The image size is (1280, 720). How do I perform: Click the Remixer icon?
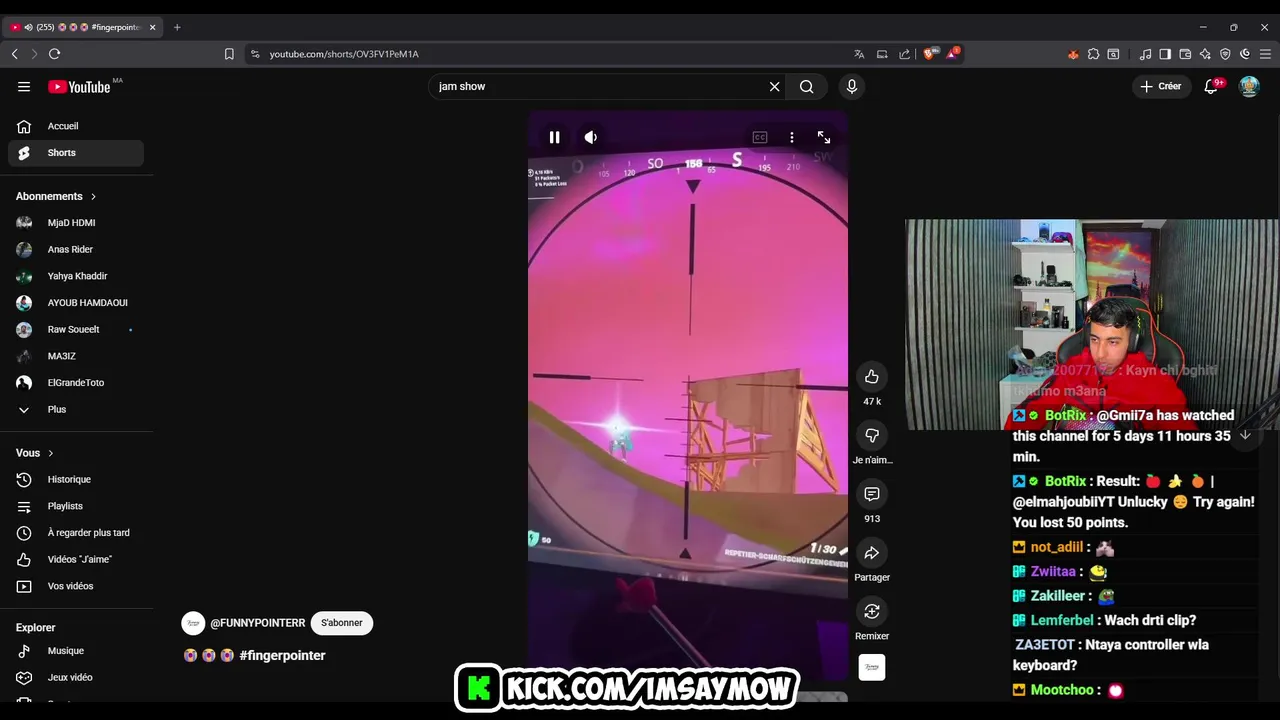pos(872,611)
